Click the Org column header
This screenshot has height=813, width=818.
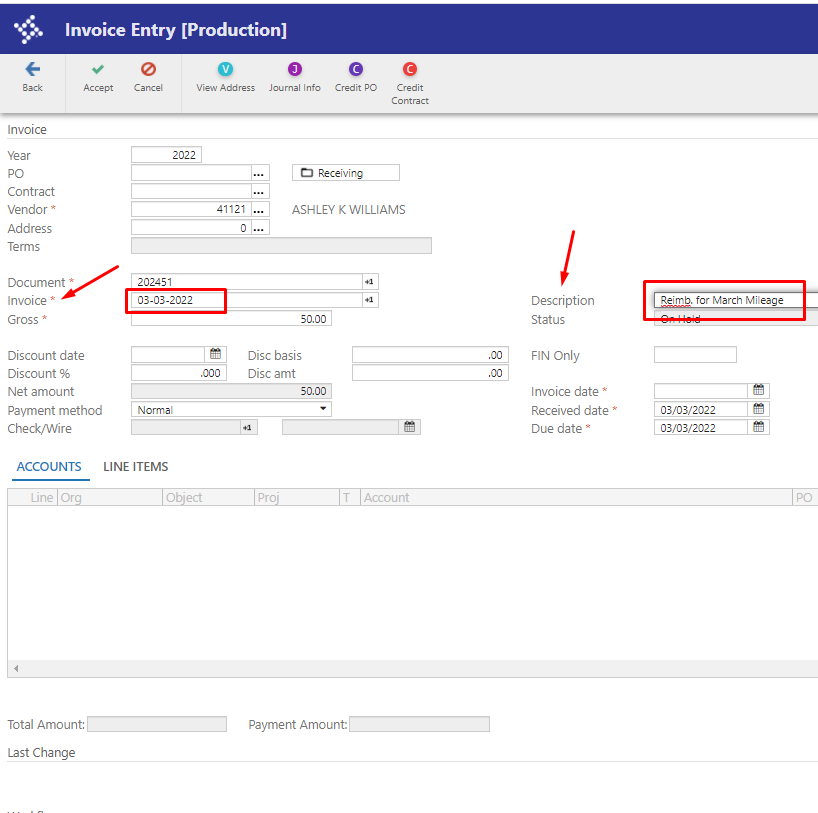110,497
